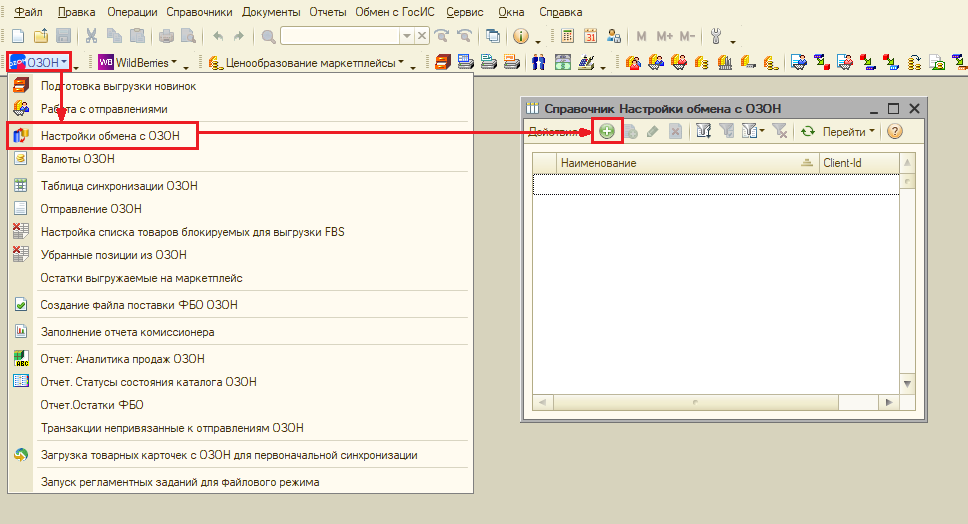The height and width of the screenshot is (524, 968).
Task: Open the Справка menu
Action: (561, 12)
